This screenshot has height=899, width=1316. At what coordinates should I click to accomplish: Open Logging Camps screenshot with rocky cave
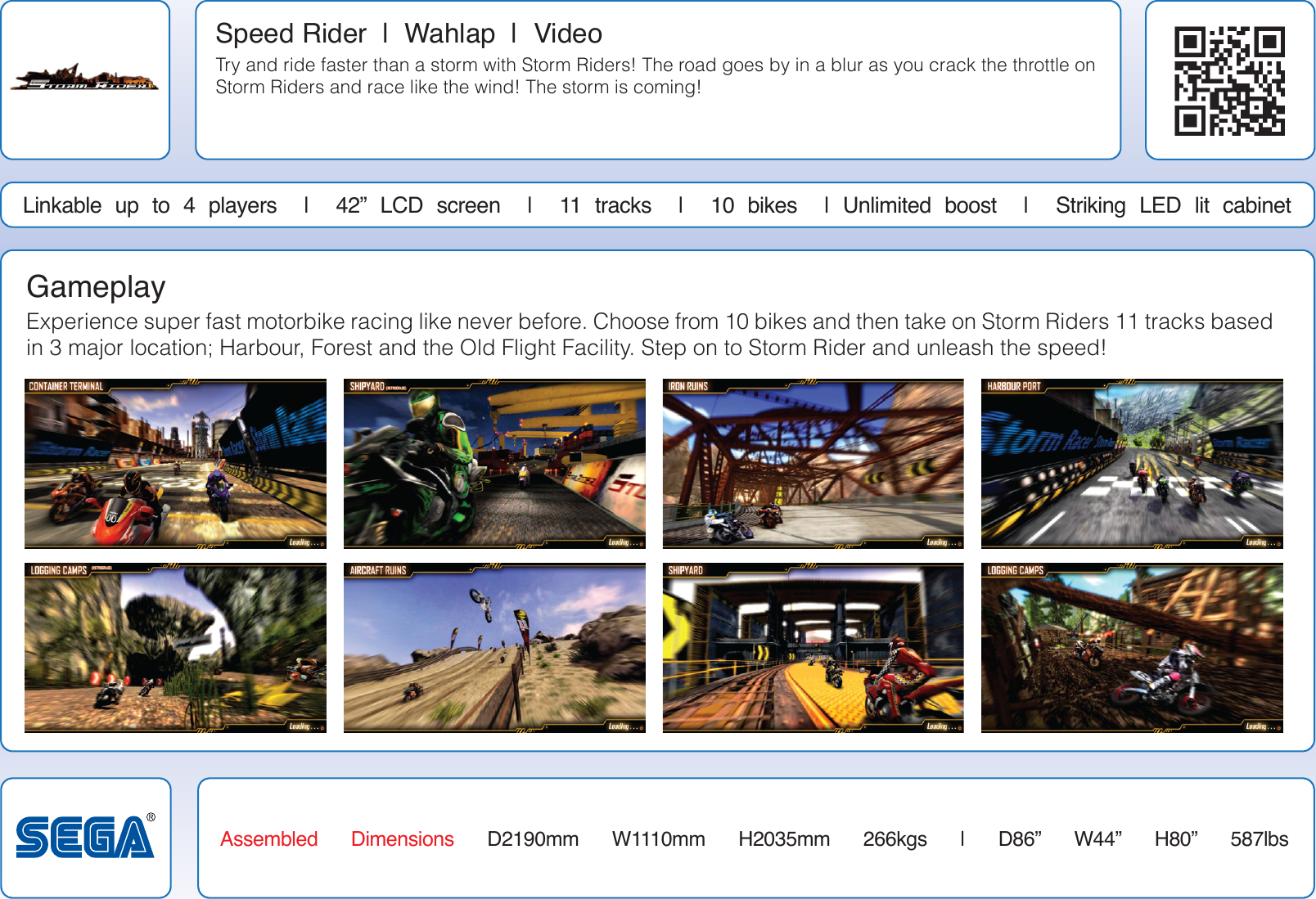[x=175, y=648]
